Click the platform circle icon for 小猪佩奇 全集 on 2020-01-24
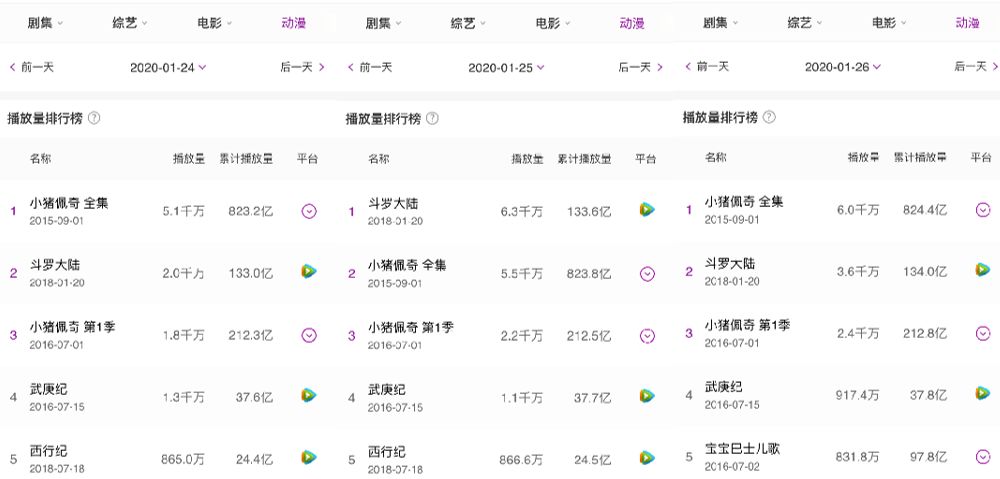This screenshot has height=479, width=1000. pos(309,211)
